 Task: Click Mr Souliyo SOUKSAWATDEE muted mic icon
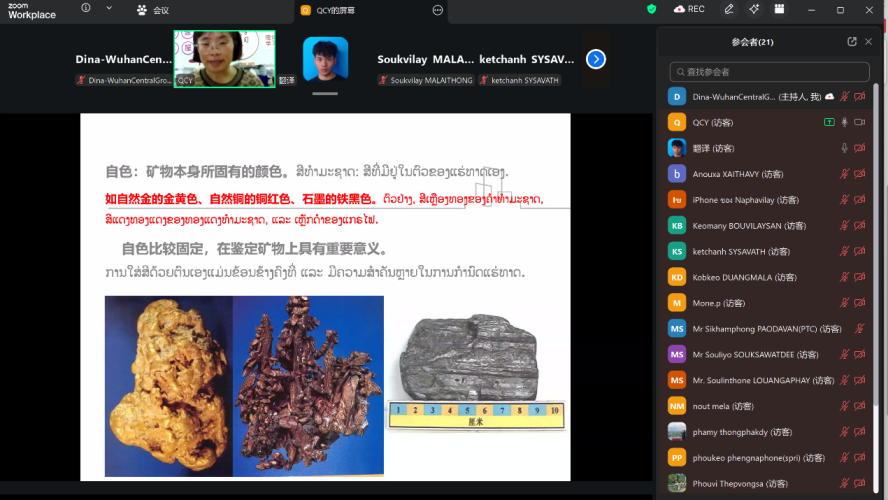pyautogui.click(x=844, y=354)
